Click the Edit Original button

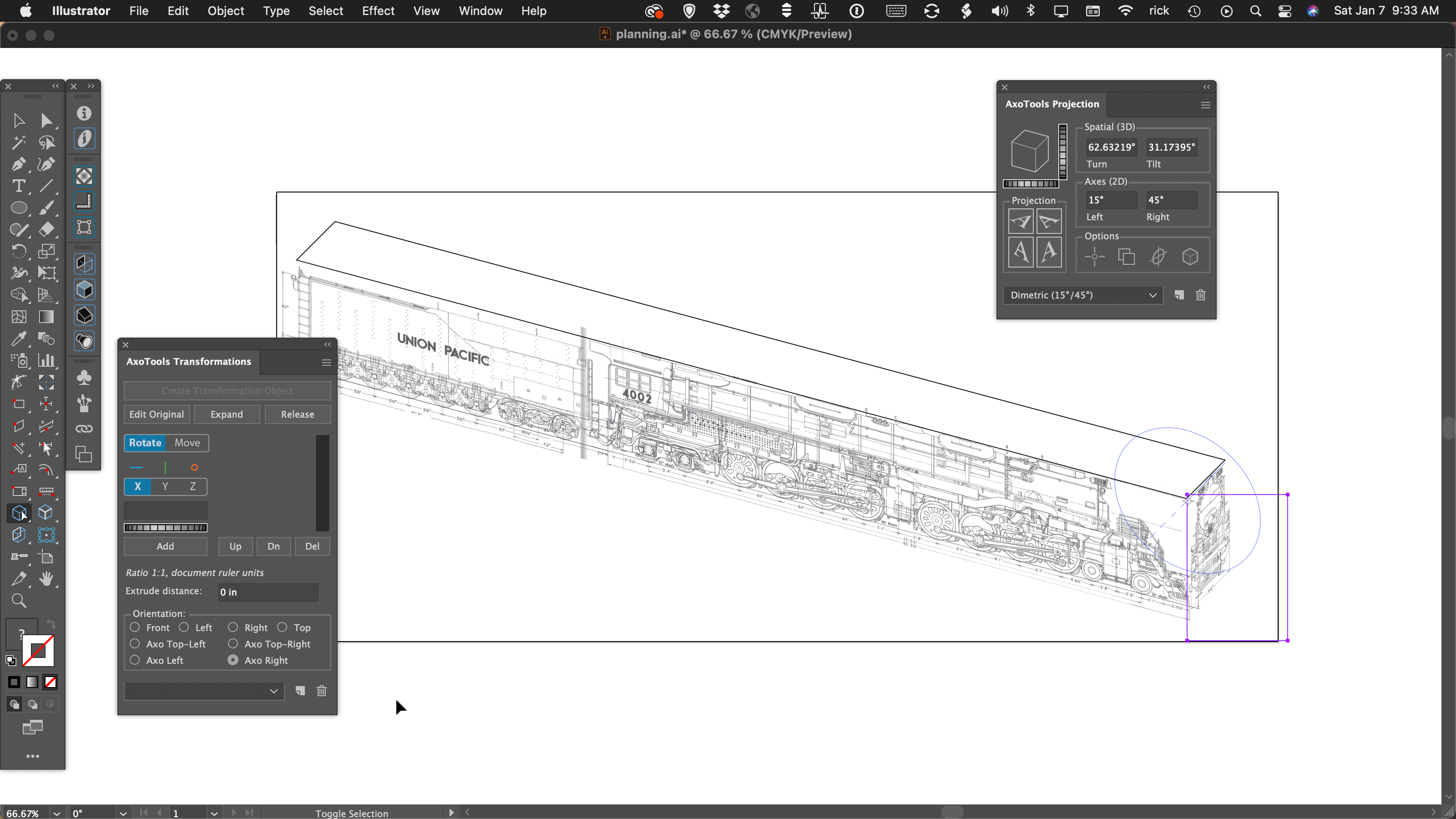click(x=157, y=415)
